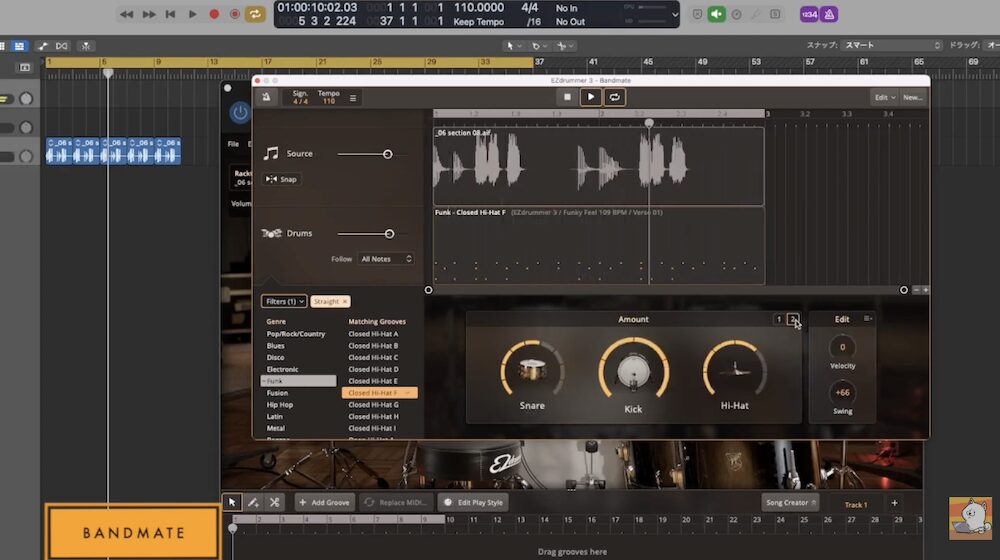Select the Blues genre
Viewport: 1000px width, 560px height.
276,346
